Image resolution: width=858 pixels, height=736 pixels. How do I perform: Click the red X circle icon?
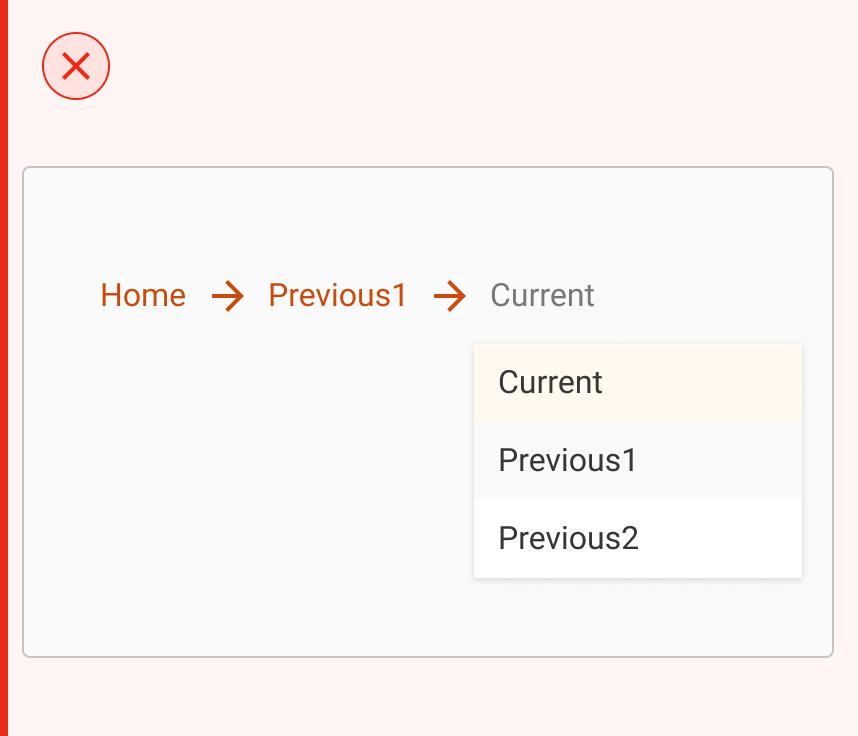pyautogui.click(x=76, y=67)
